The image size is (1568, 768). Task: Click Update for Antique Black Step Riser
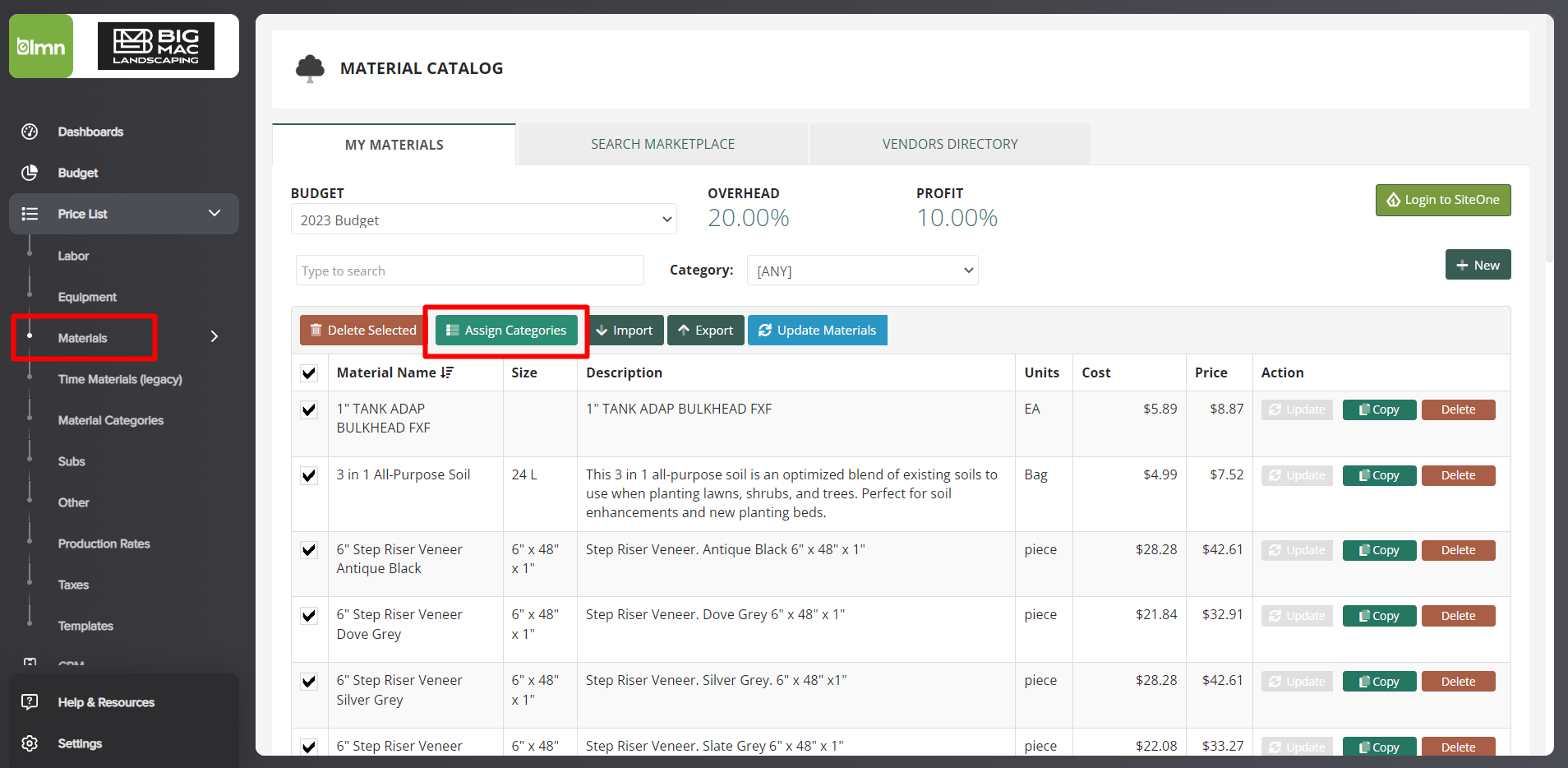(1297, 550)
